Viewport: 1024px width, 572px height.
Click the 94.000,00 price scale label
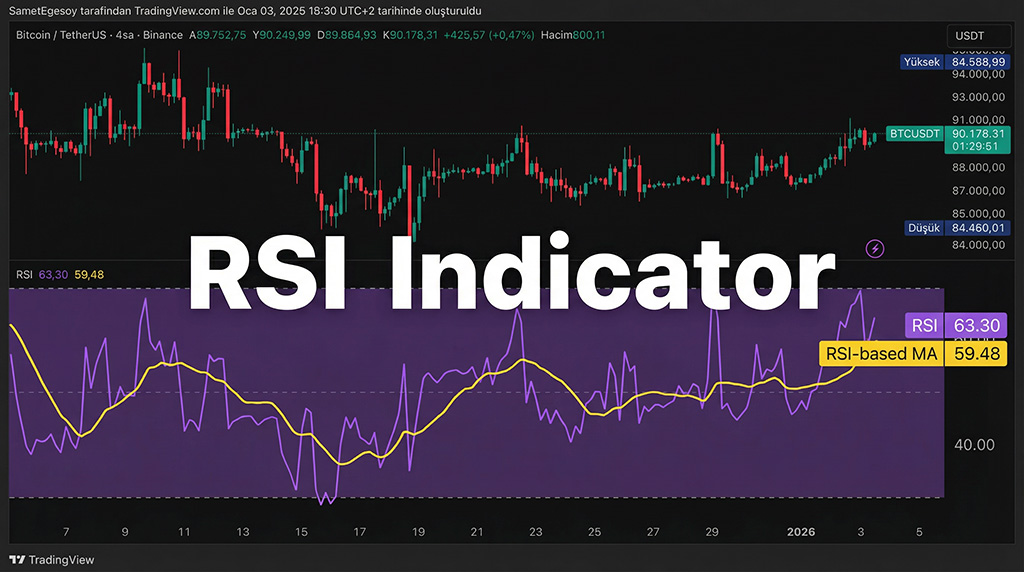coord(976,74)
